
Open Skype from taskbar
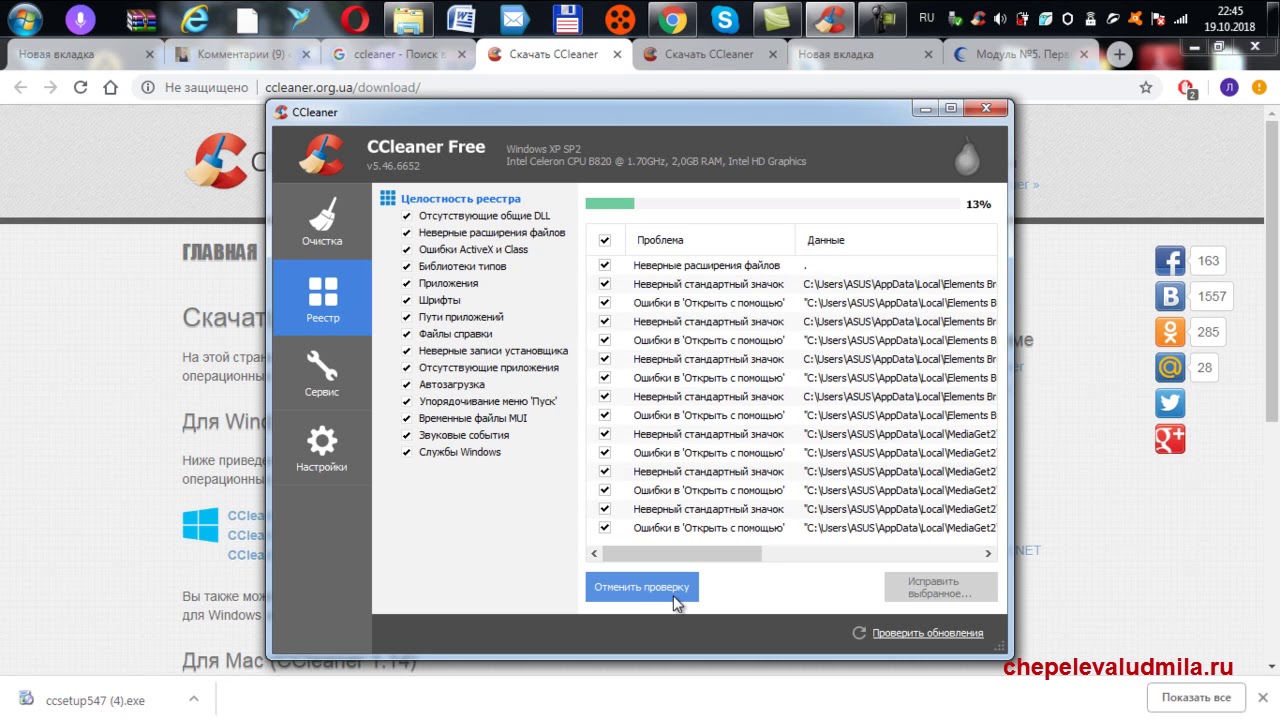coord(724,19)
